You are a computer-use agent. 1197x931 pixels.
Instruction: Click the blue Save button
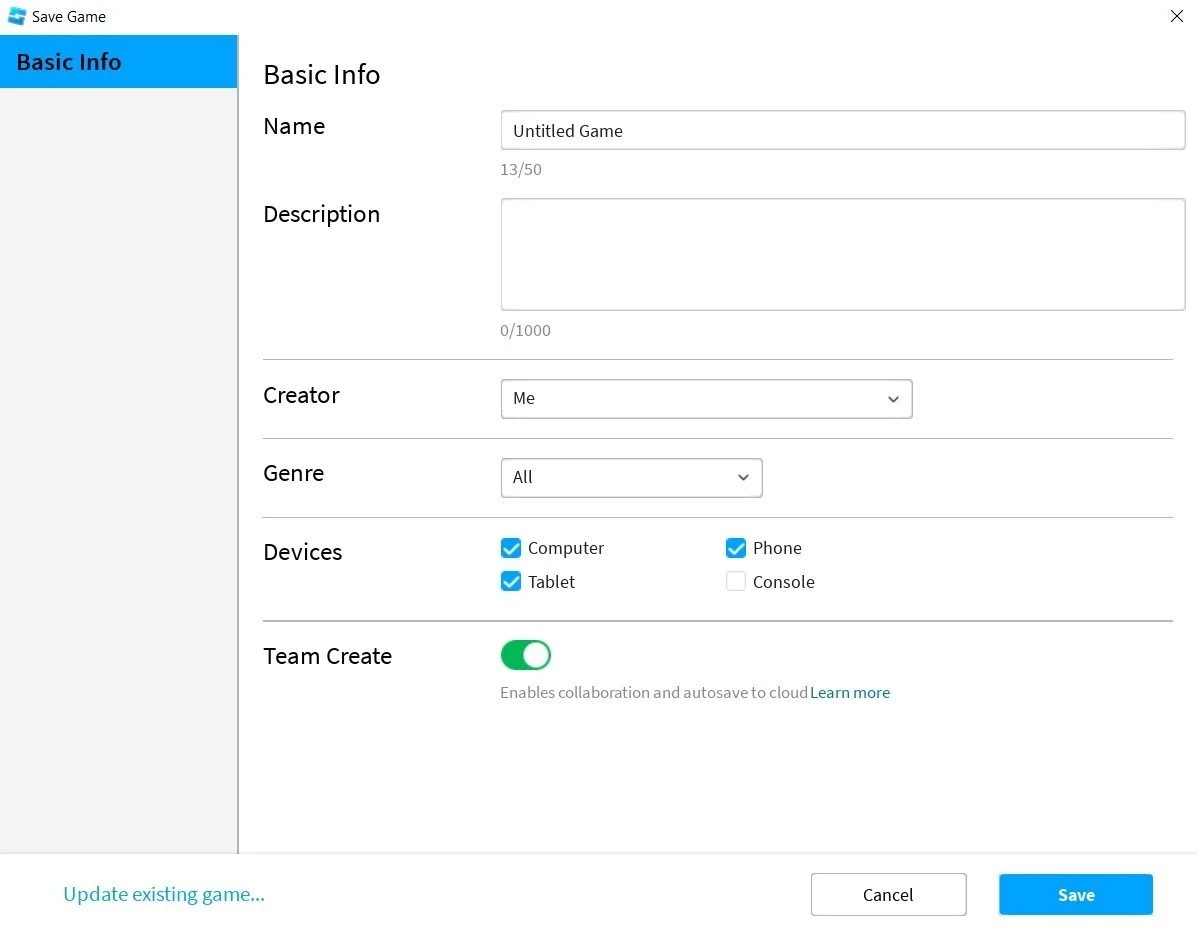tap(1076, 894)
